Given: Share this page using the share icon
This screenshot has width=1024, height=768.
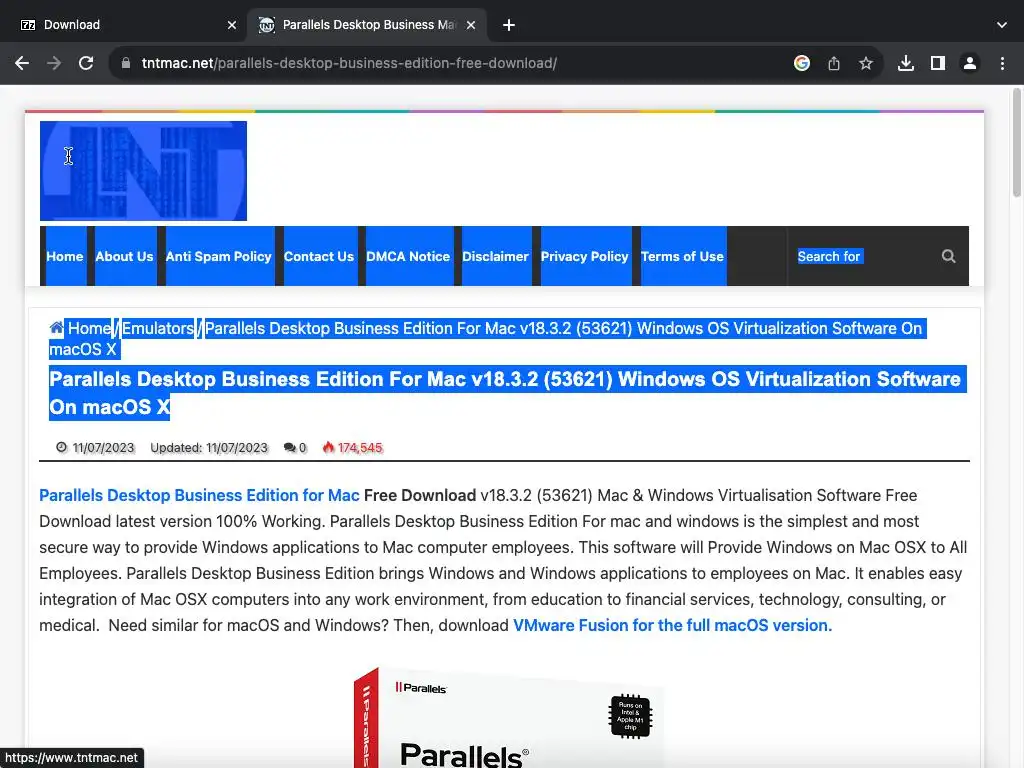Looking at the screenshot, I should (834, 63).
